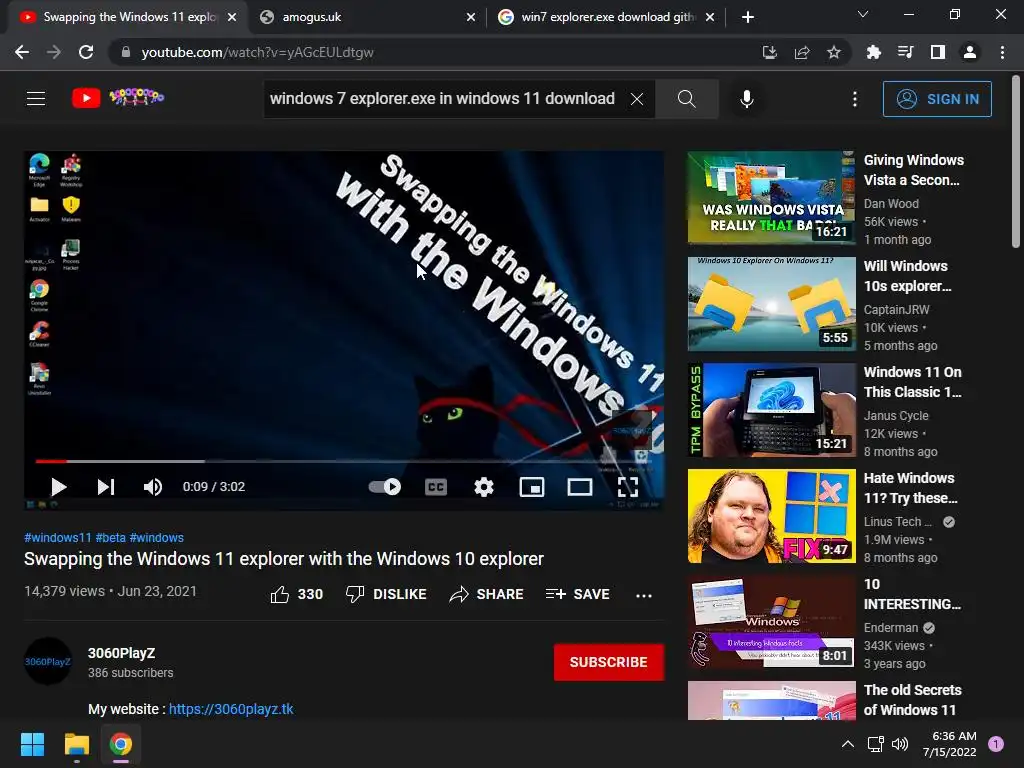Viewport: 1024px width, 768px height.
Task: Like the video (330 thumbs up)
Action: [x=296, y=594]
